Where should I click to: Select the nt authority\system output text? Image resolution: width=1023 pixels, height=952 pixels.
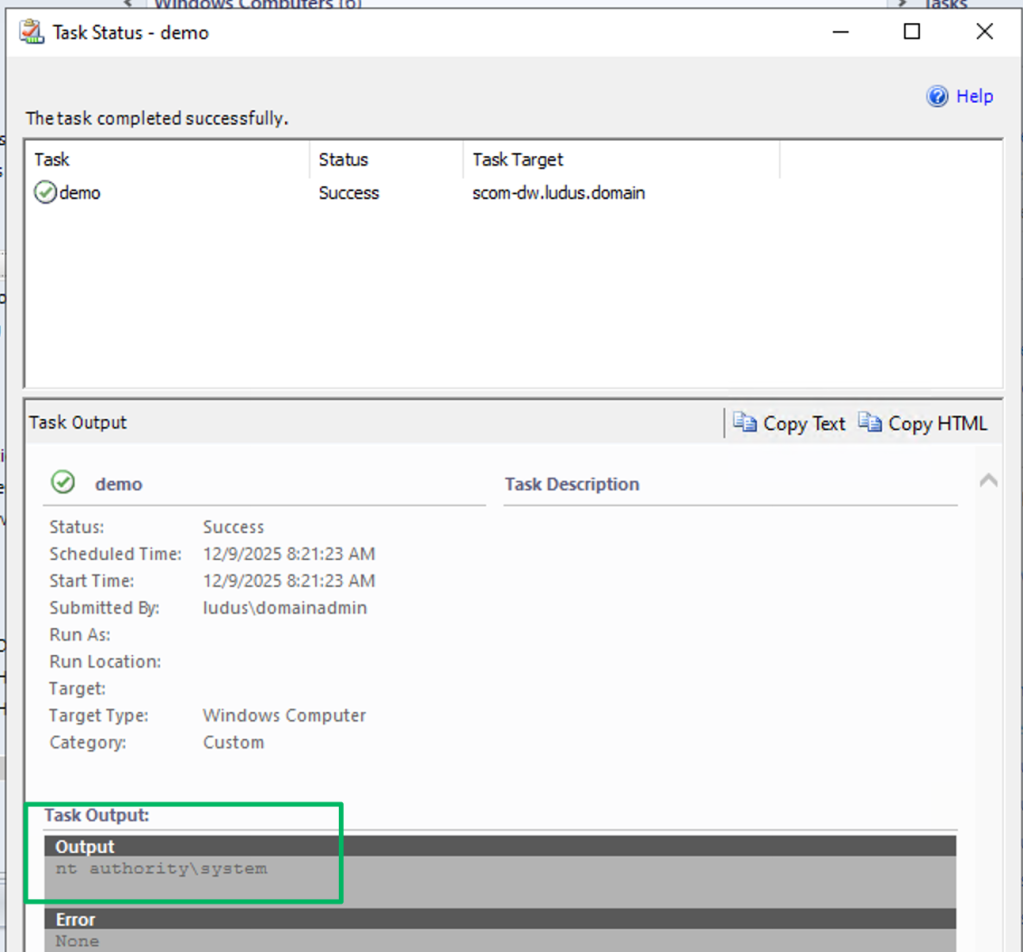click(161, 869)
